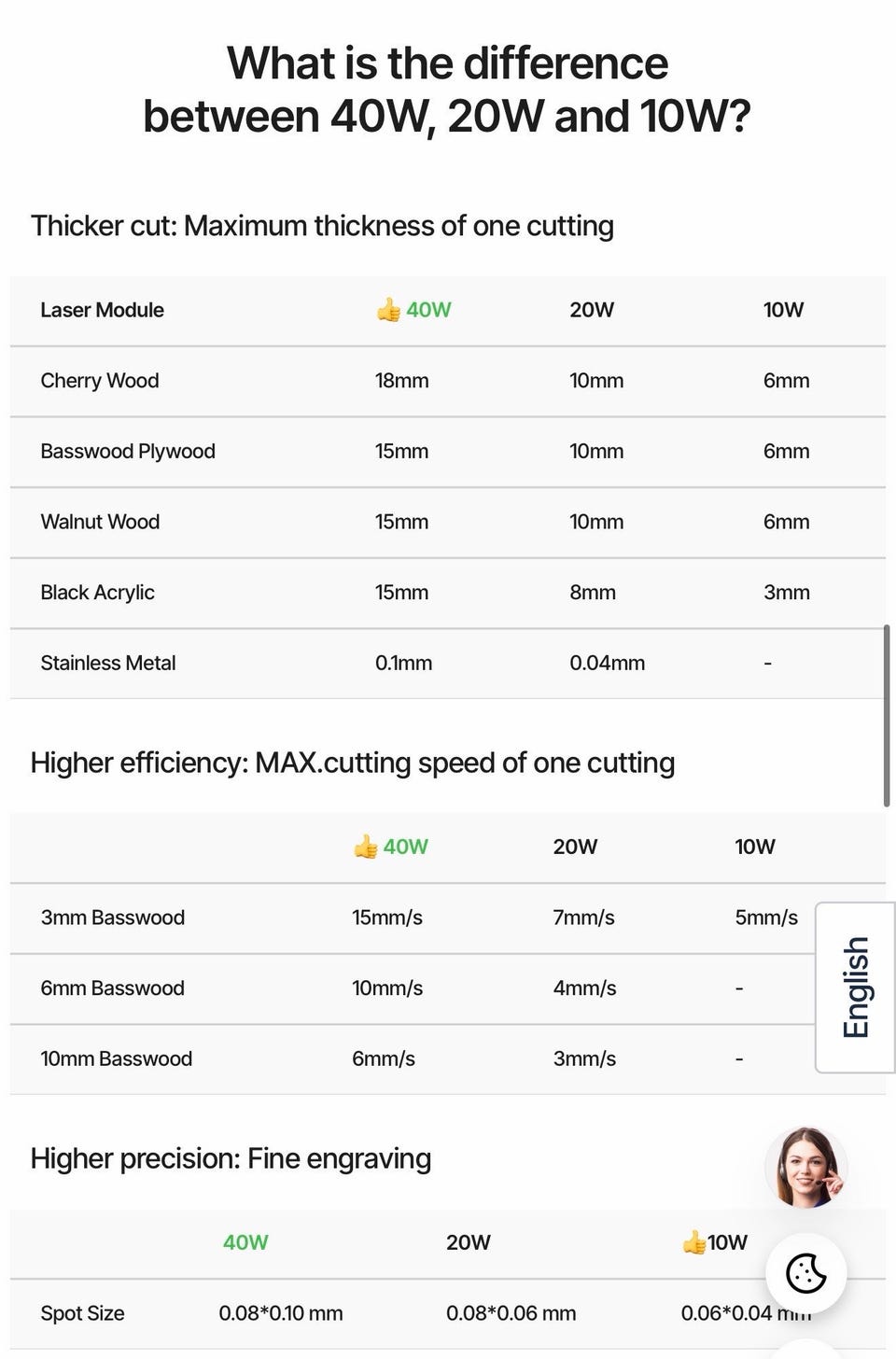Click the 10mm Basswood 6mm/s value
Screen dimensions: 896x1359
tap(384, 1058)
